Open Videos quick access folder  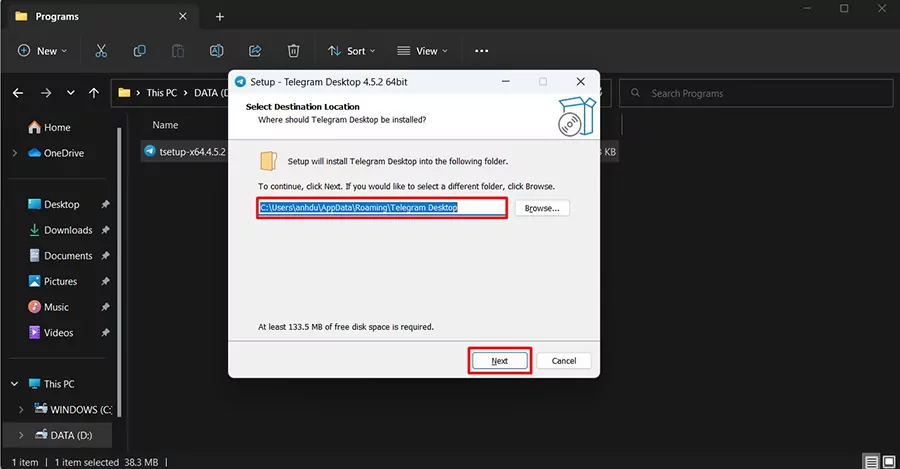click(x=51, y=333)
